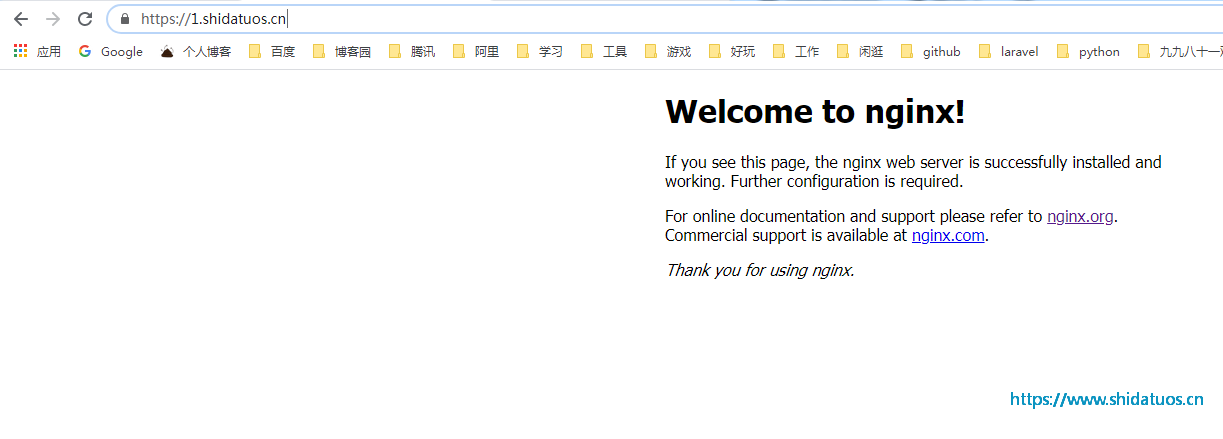Expand the 腾讯 bookmark folder

[x=412, y=52]
